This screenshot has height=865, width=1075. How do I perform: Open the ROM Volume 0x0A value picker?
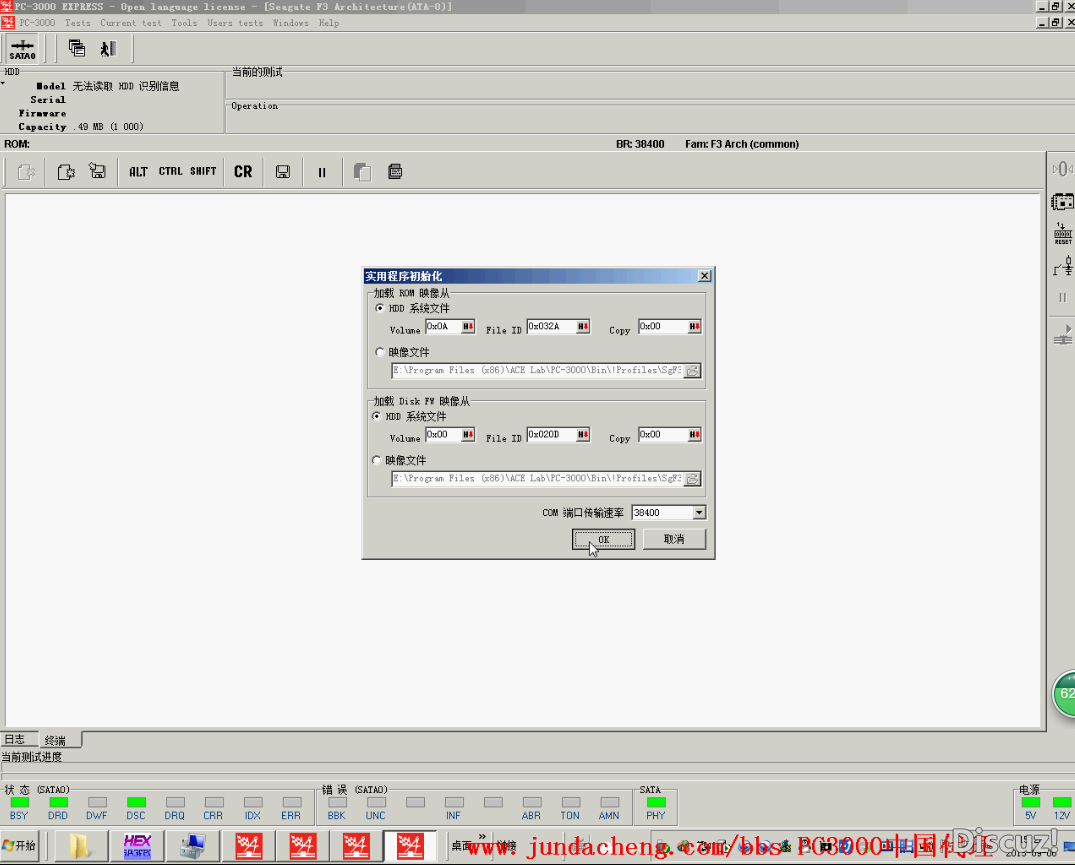(468, 327)
